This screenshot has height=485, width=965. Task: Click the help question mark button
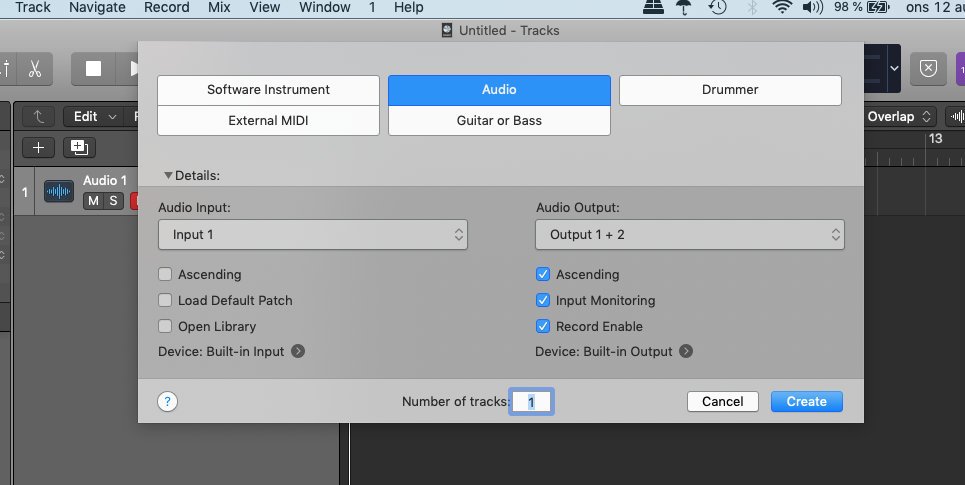tap(168, 401)
